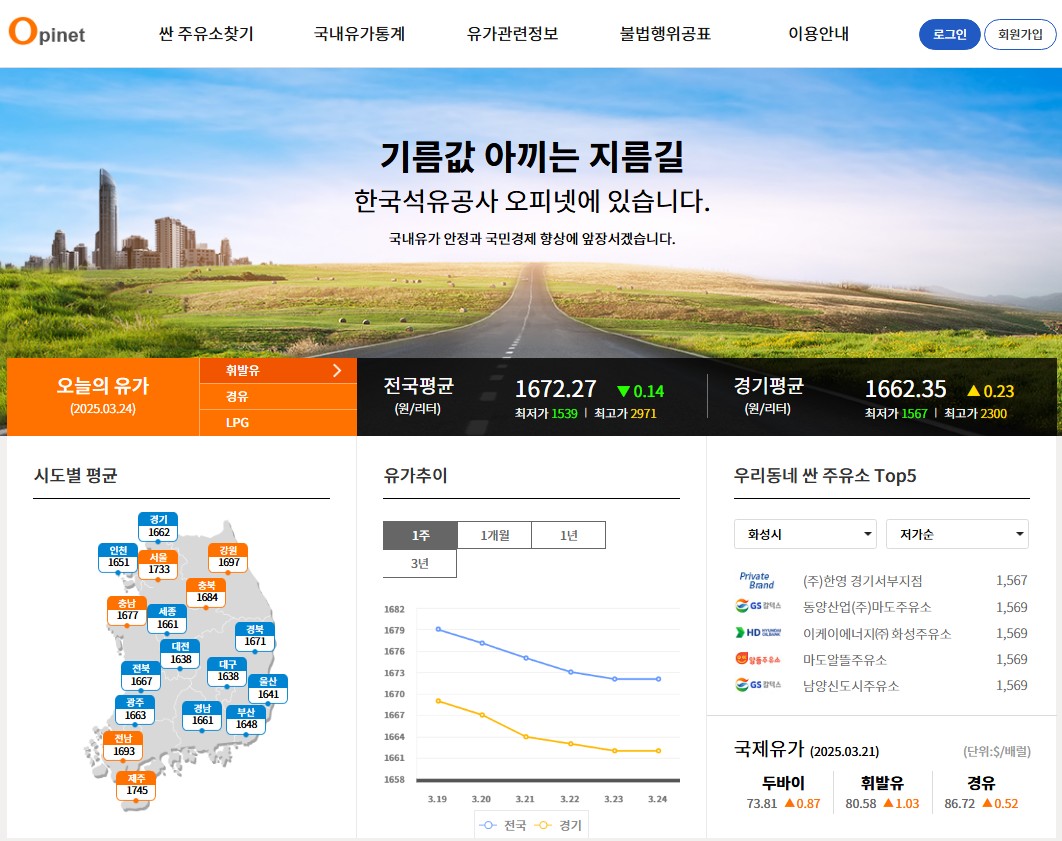Open the 화성시 region dropdown
Viewport: 1062px width, 841px height.
pos(805,534)
